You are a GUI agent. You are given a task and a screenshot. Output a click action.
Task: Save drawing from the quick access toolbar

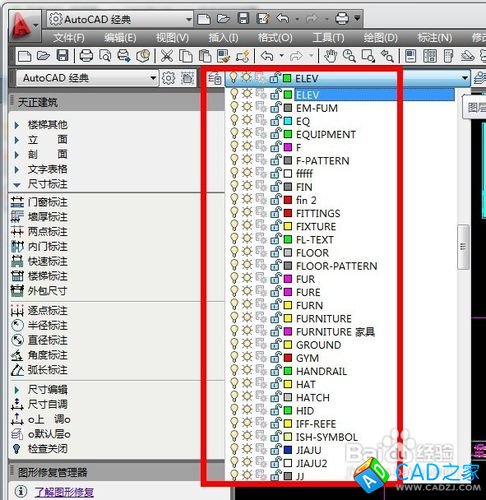[x=243, y=19]
